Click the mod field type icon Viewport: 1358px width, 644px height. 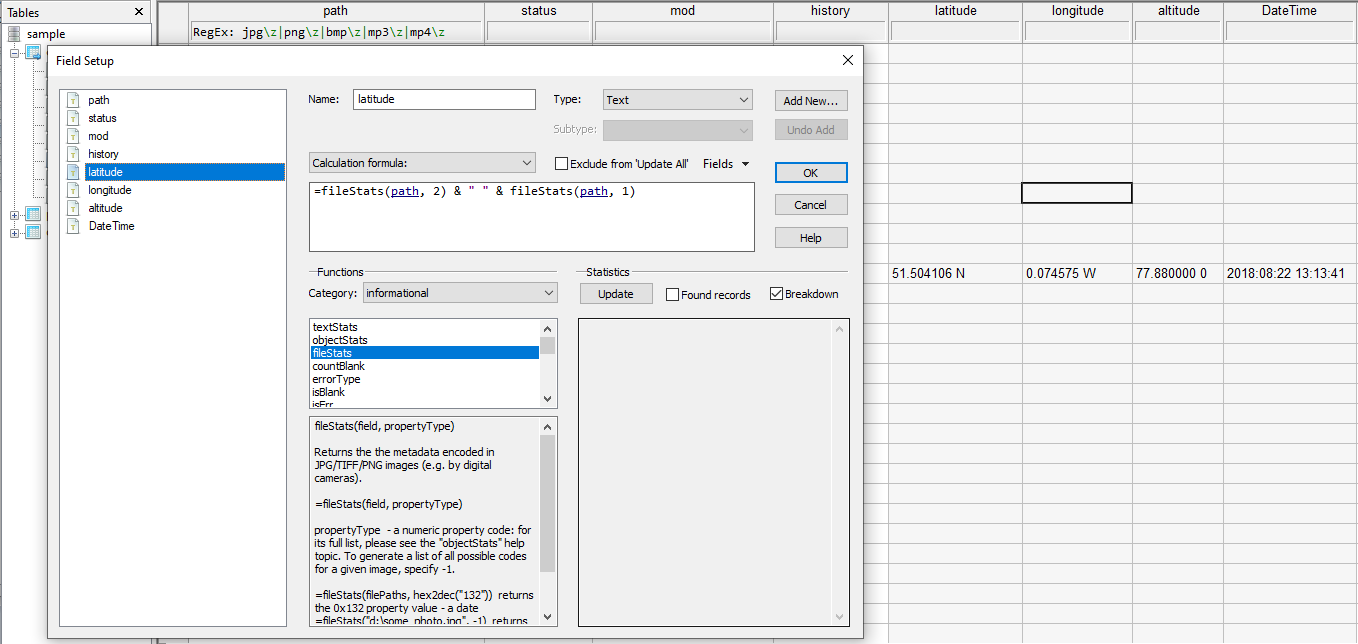(73, 136)
